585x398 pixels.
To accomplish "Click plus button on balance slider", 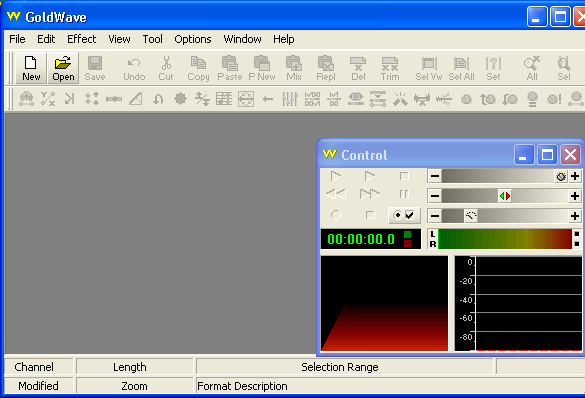I will (575, 196).
